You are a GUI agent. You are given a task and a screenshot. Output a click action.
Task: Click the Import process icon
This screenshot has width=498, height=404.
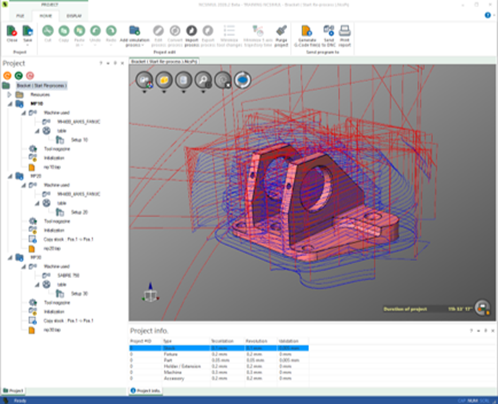click(x=191, y=31)
